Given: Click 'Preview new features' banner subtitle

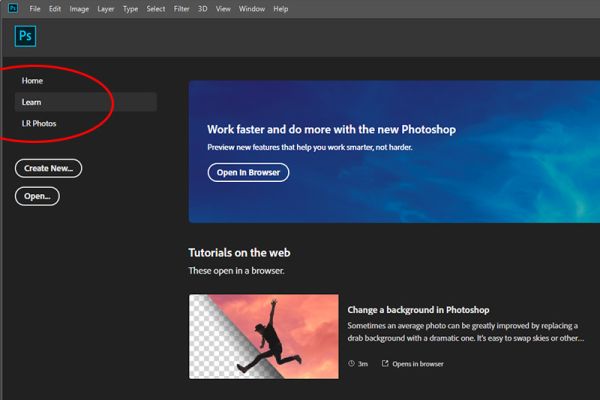Looking at the screenshot, I should [x=310, y=147].
